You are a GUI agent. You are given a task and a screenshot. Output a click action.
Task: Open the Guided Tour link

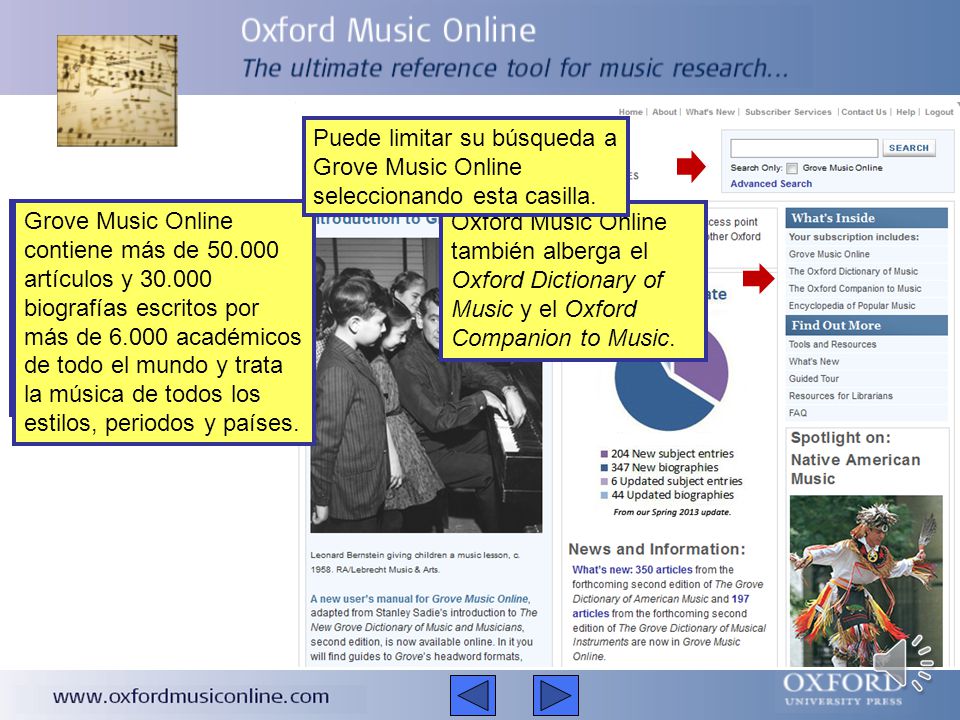814,379
